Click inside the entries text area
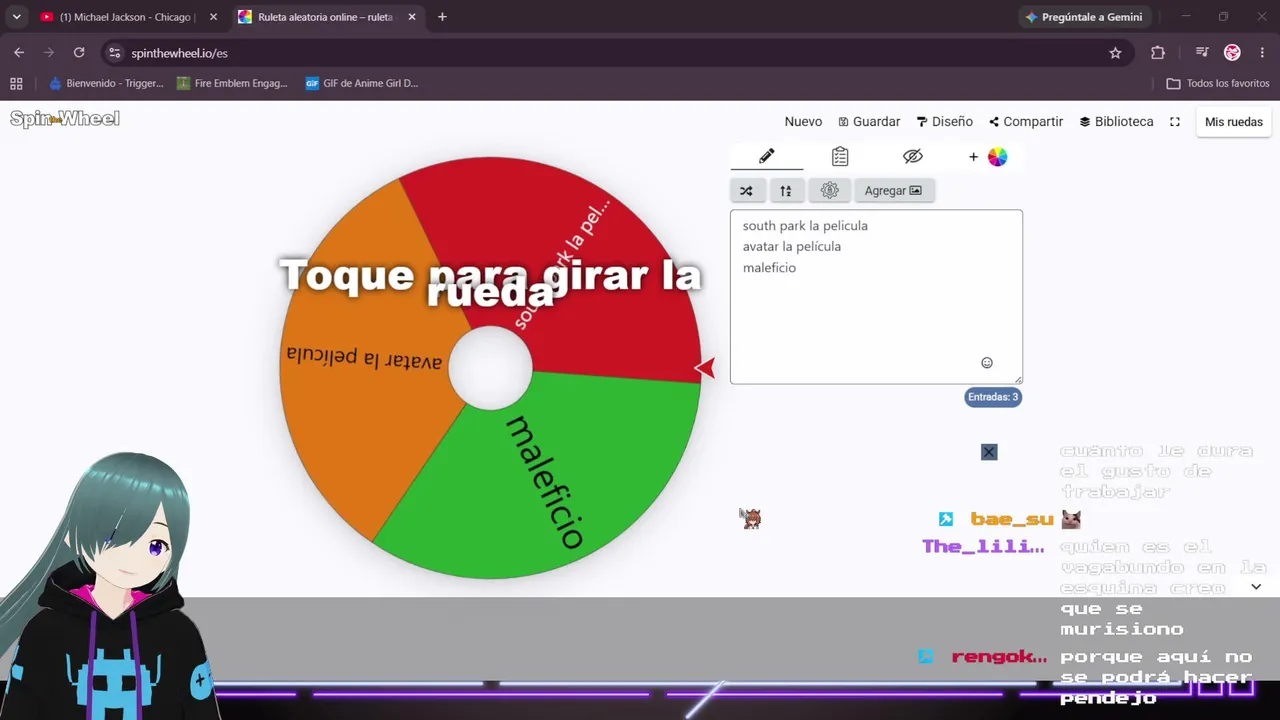This screenshot has width=1280, height=720. (876, 297)
